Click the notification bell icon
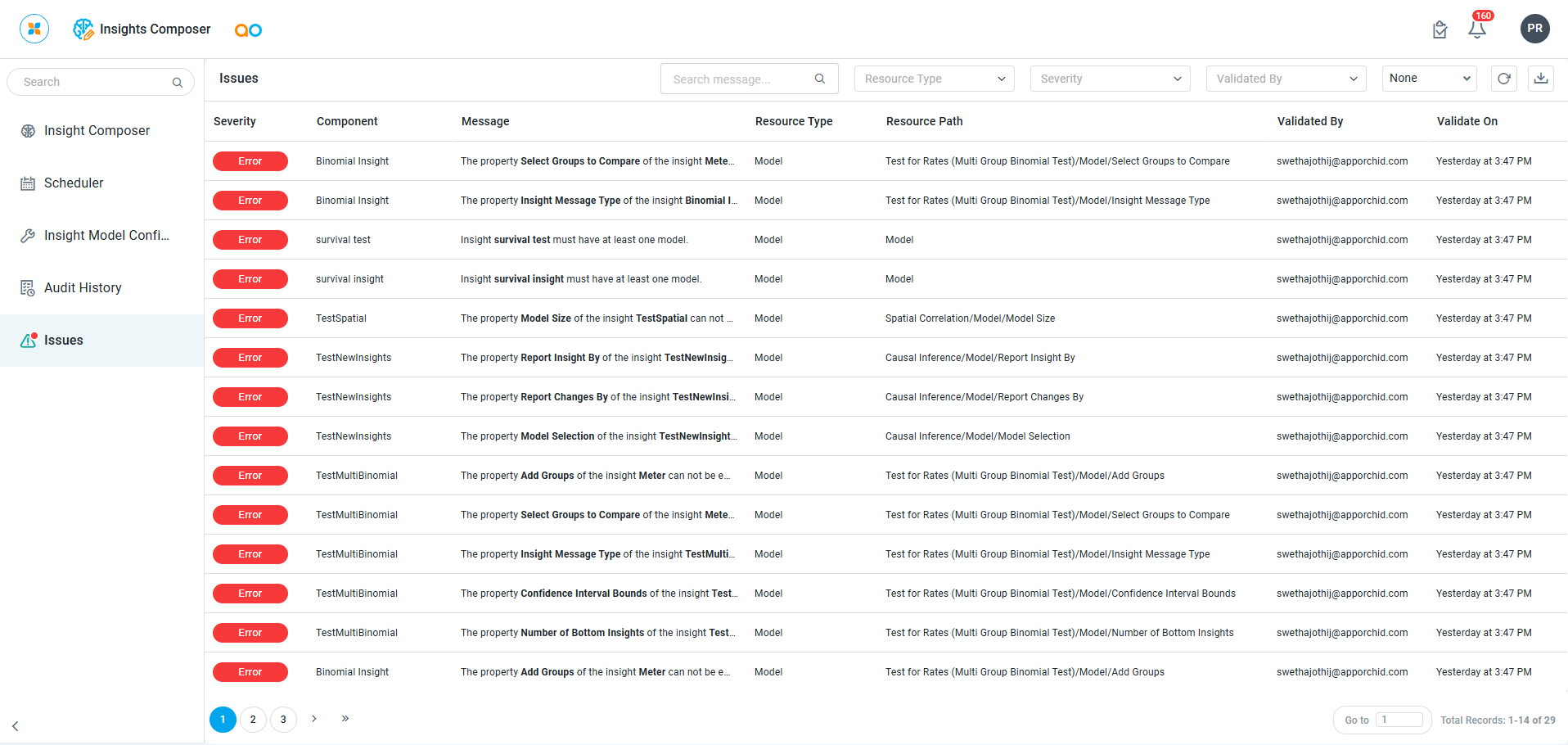1568x745 pixels. [1476, 30]
